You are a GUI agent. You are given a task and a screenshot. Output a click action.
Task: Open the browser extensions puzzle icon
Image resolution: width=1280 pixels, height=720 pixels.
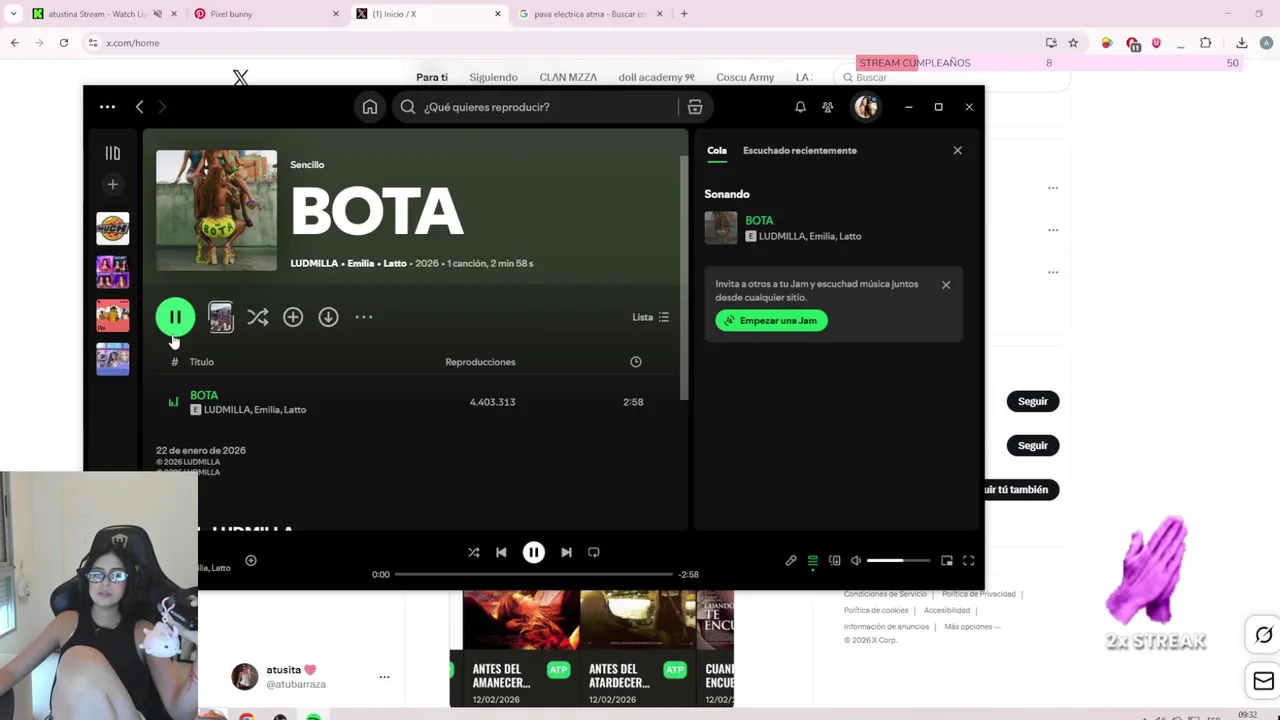pyautogui.click(x=1205, y=43)
